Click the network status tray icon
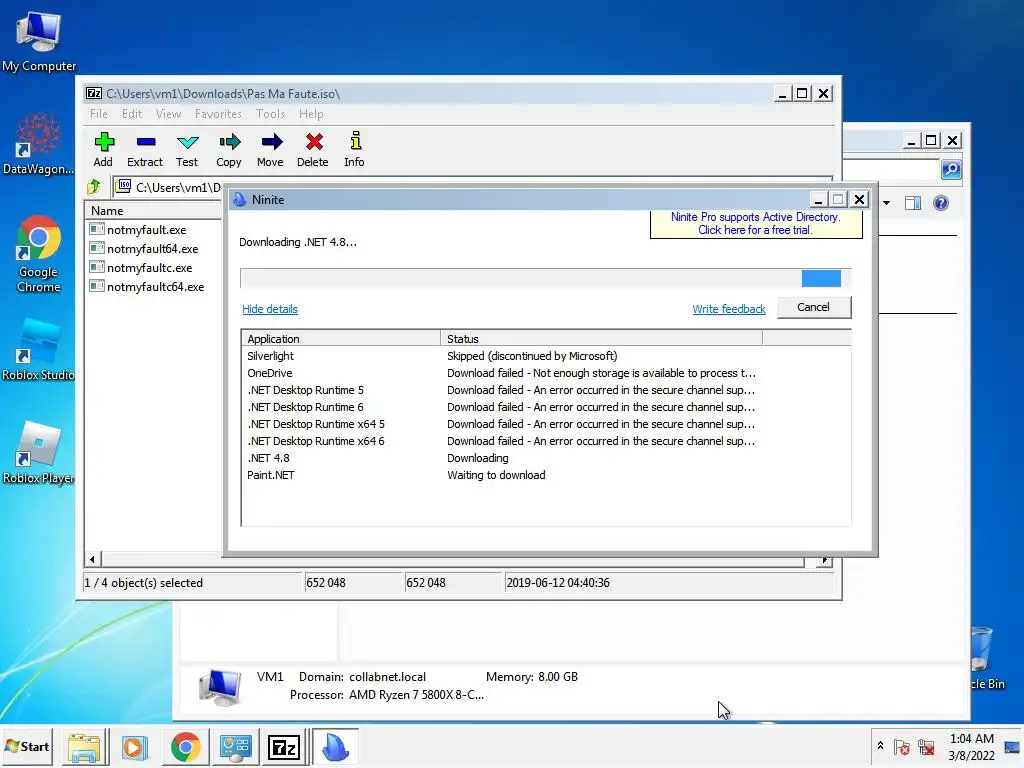The width and height of the screenshot is (1024, 768). click(926, 747)
